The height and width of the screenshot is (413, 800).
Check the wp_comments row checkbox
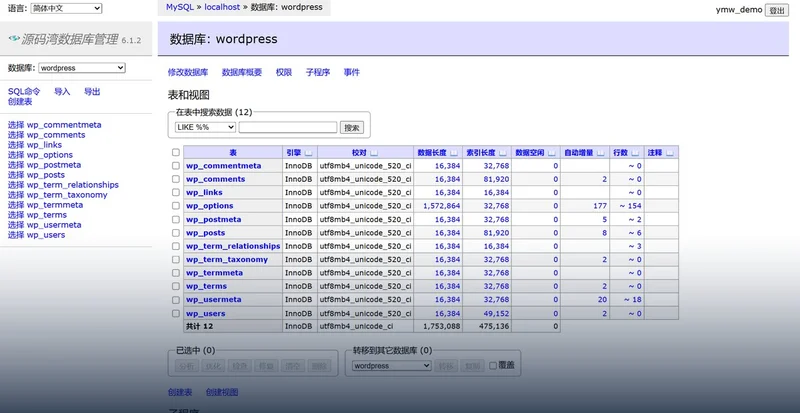(x=176, y=179)
